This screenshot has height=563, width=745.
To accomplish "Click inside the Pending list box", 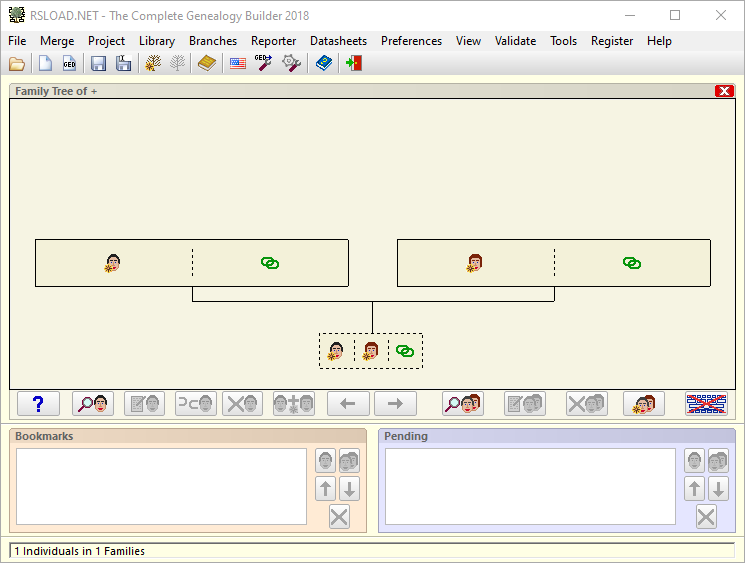I will coord(530,487).
